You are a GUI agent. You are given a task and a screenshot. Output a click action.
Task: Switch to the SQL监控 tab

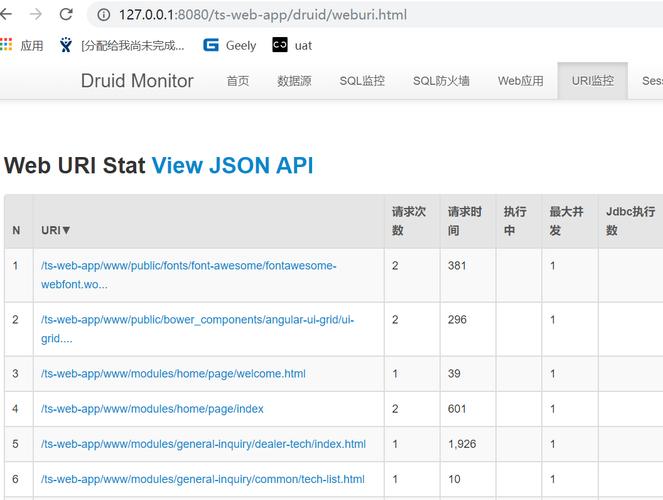[x=362, y=81]
